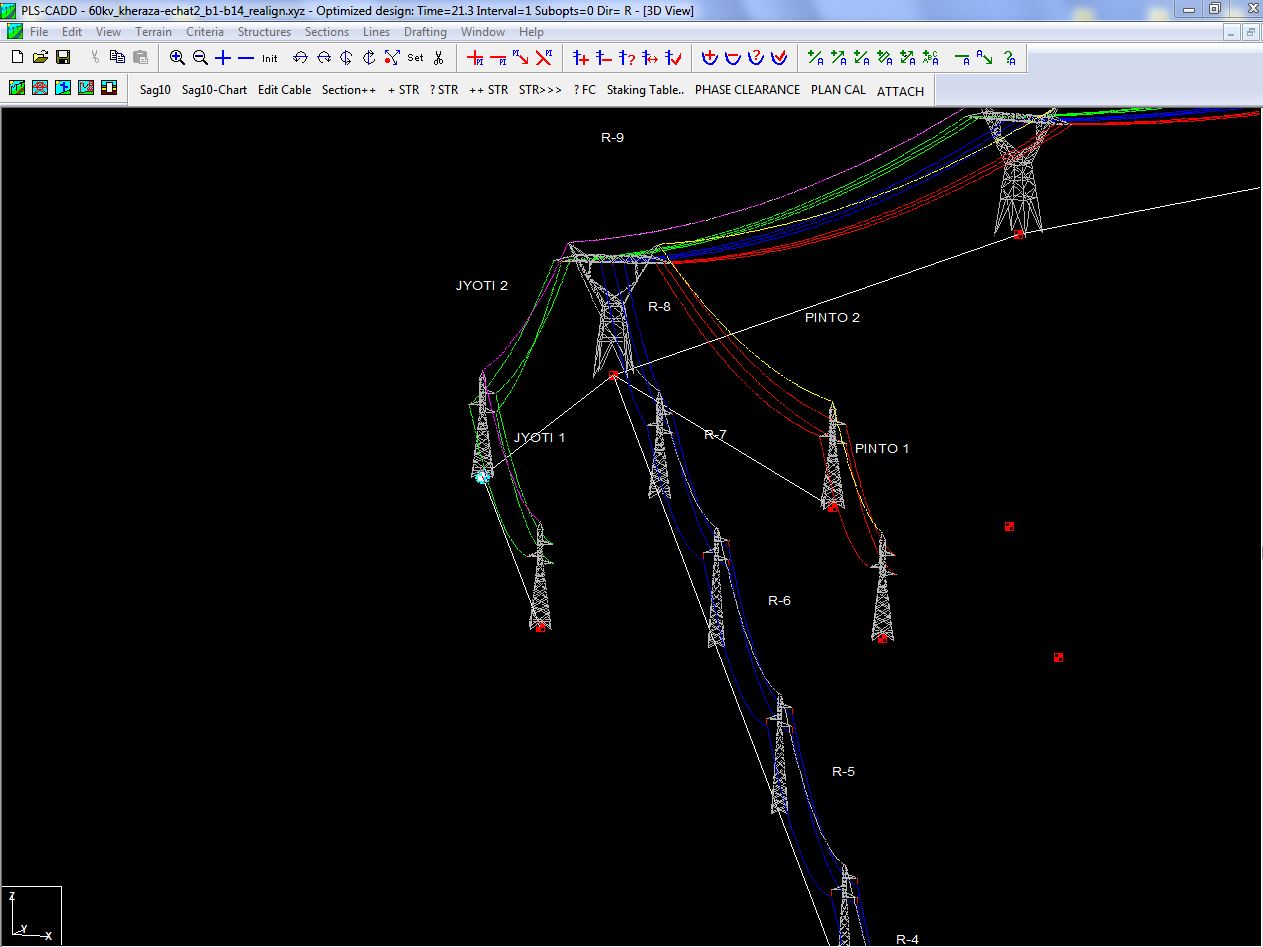Create a new project file
Screen dimensions: 1263x947
(16, 57)
